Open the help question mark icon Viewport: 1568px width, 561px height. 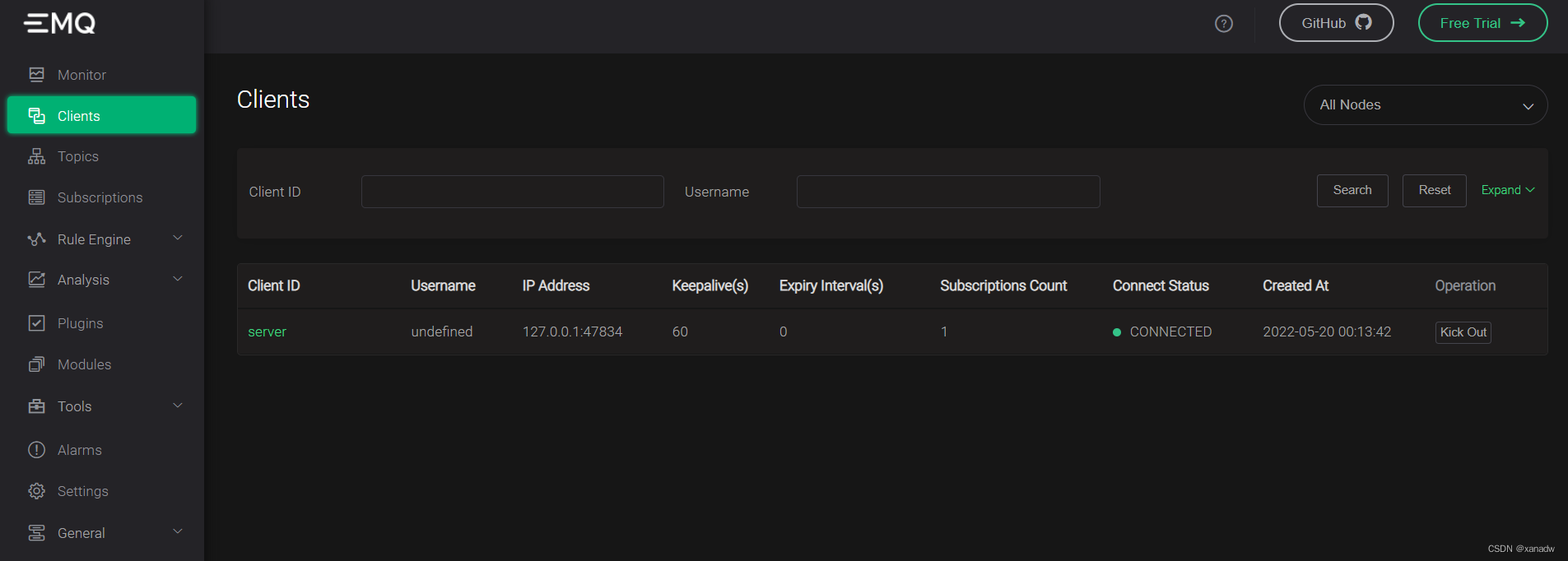click(1224, 24)
